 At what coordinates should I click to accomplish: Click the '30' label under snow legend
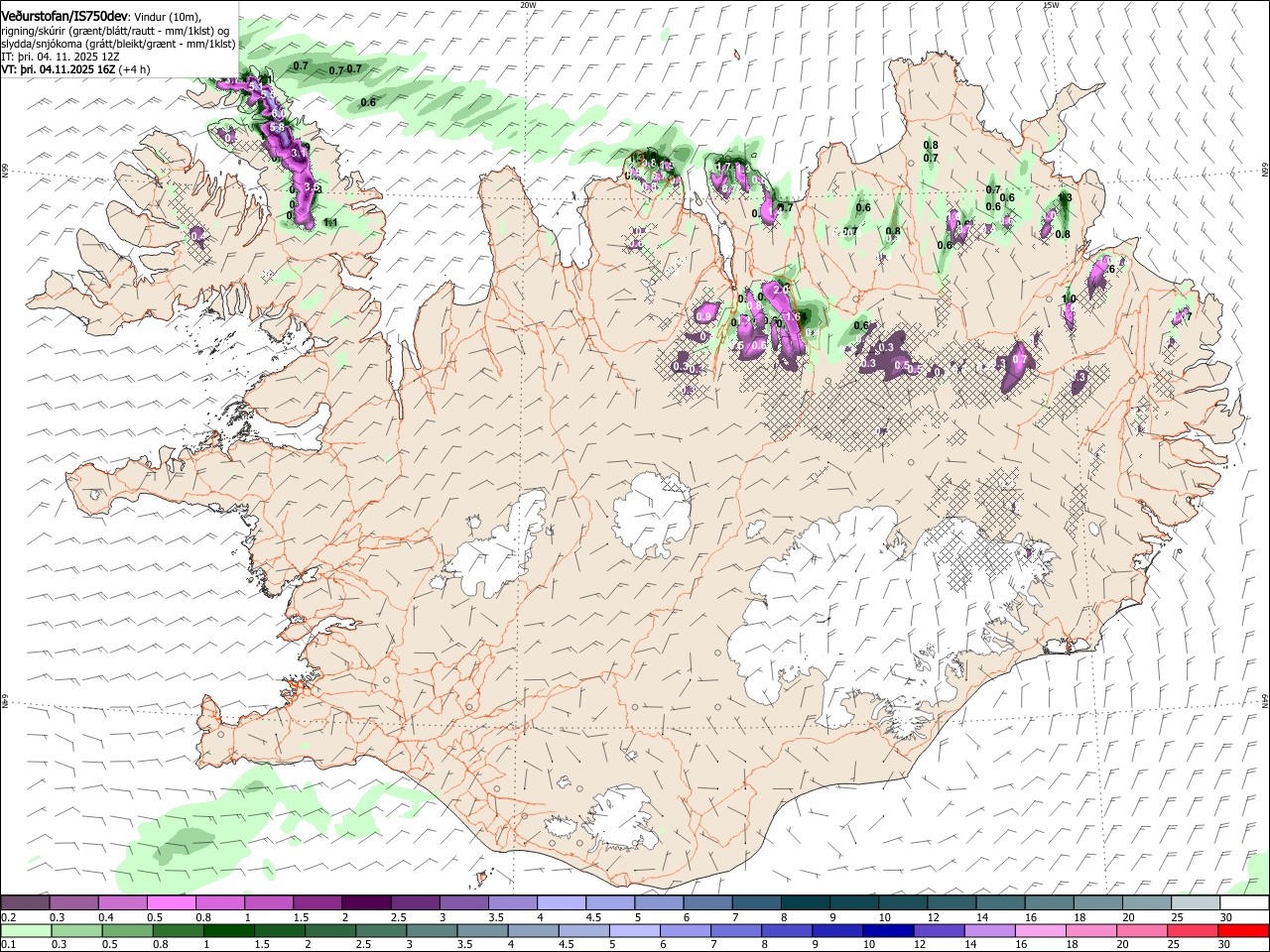[x=1225, y=917]
